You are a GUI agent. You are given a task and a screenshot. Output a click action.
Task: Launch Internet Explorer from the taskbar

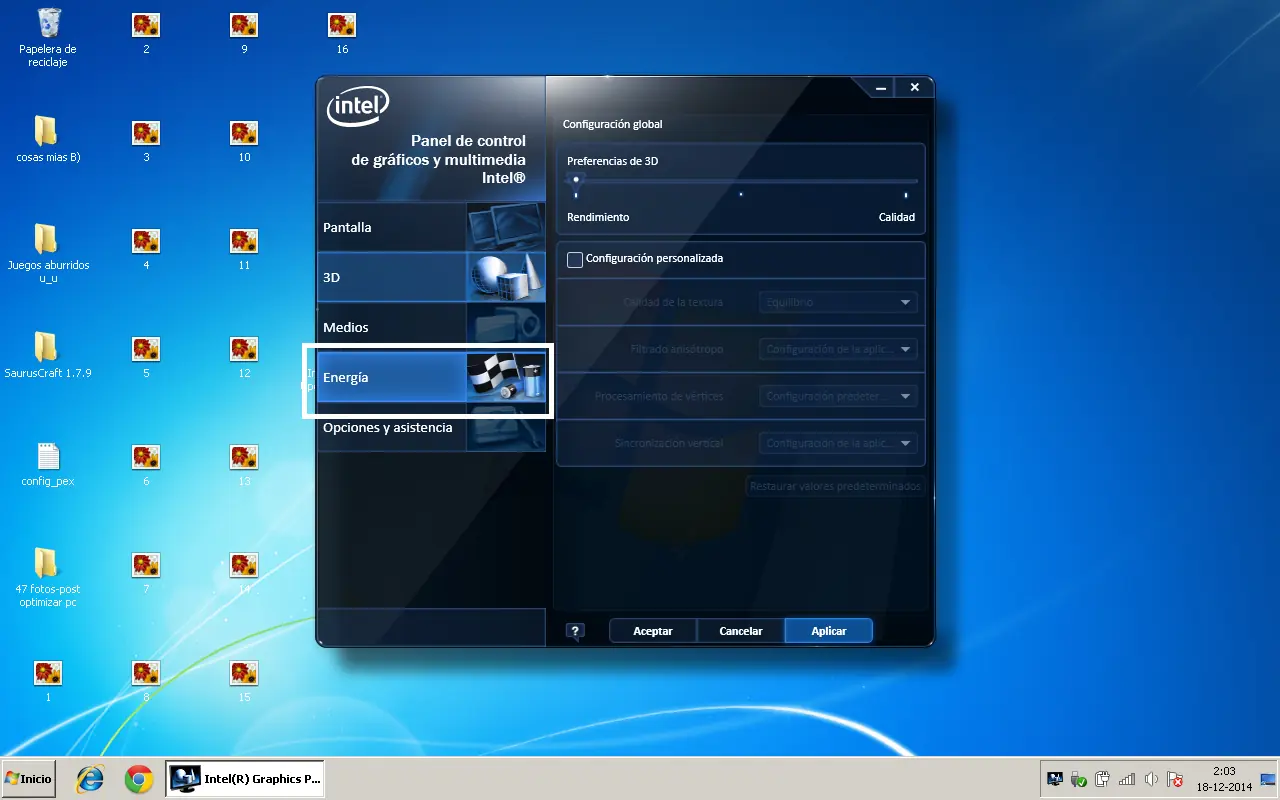coord(90,779)
